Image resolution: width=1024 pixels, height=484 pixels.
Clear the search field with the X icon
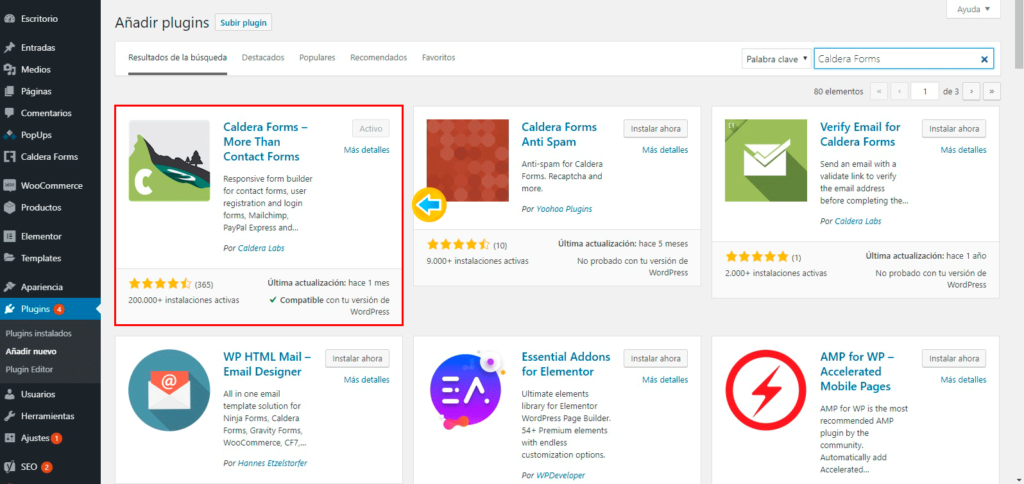tap(984, 60)
